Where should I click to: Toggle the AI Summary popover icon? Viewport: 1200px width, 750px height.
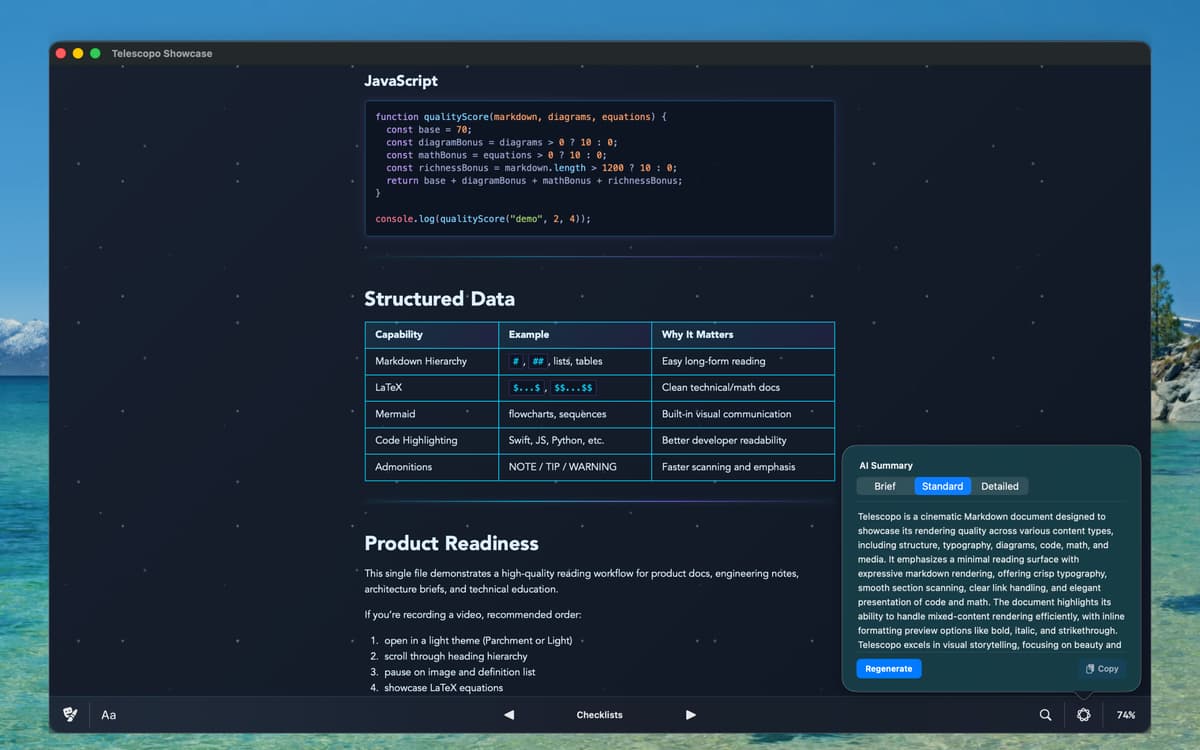click(1084, 715)
